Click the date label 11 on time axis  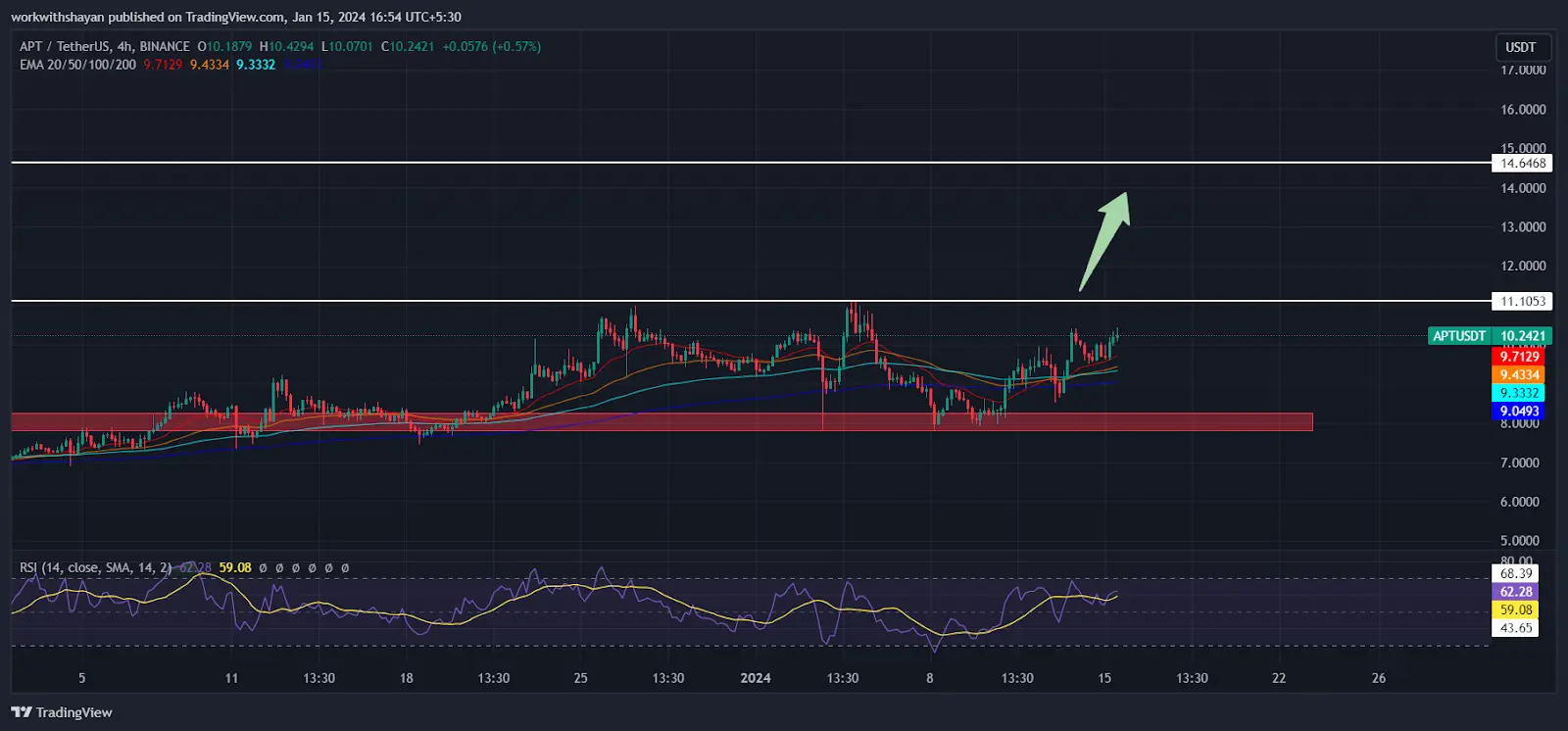231,678
